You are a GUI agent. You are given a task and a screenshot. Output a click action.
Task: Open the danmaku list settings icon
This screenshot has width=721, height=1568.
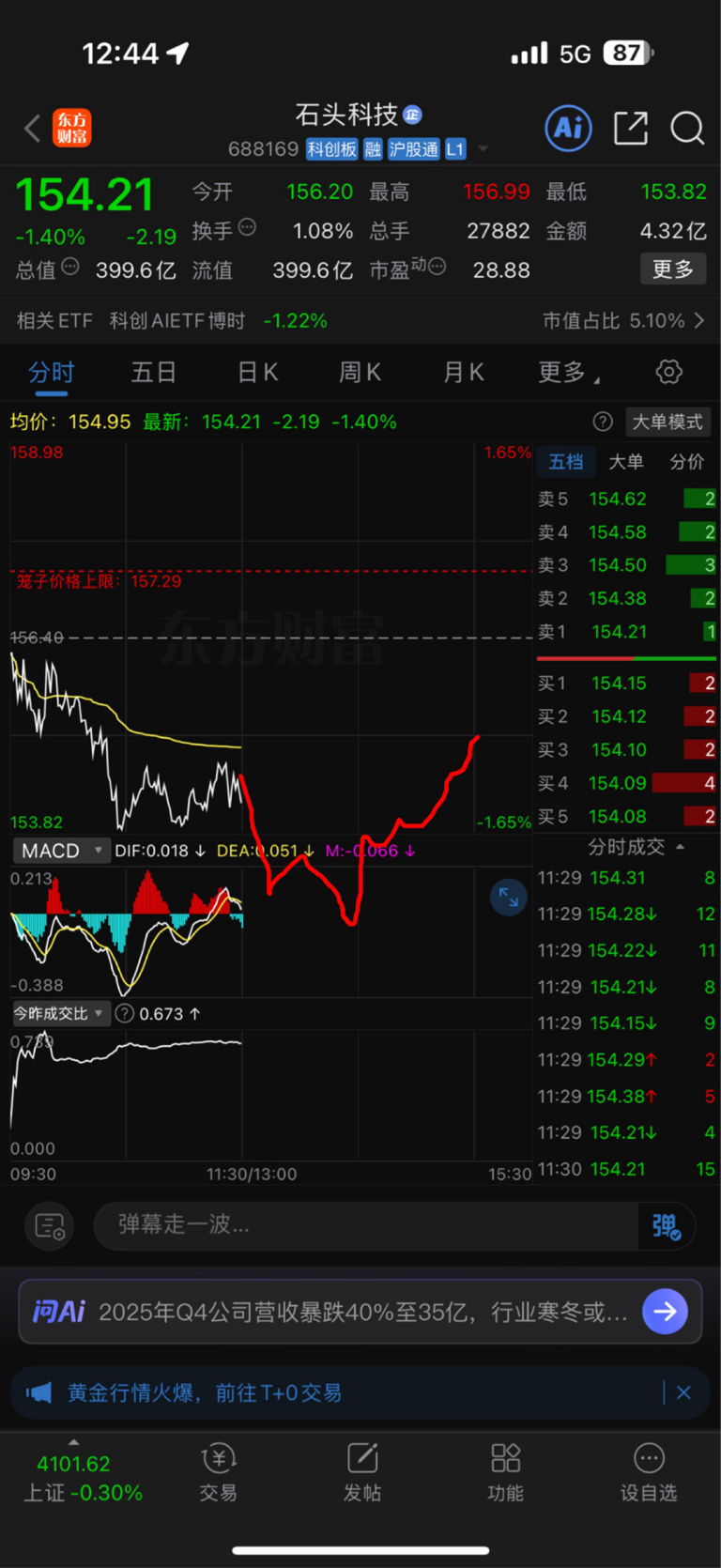[49, 1225]
